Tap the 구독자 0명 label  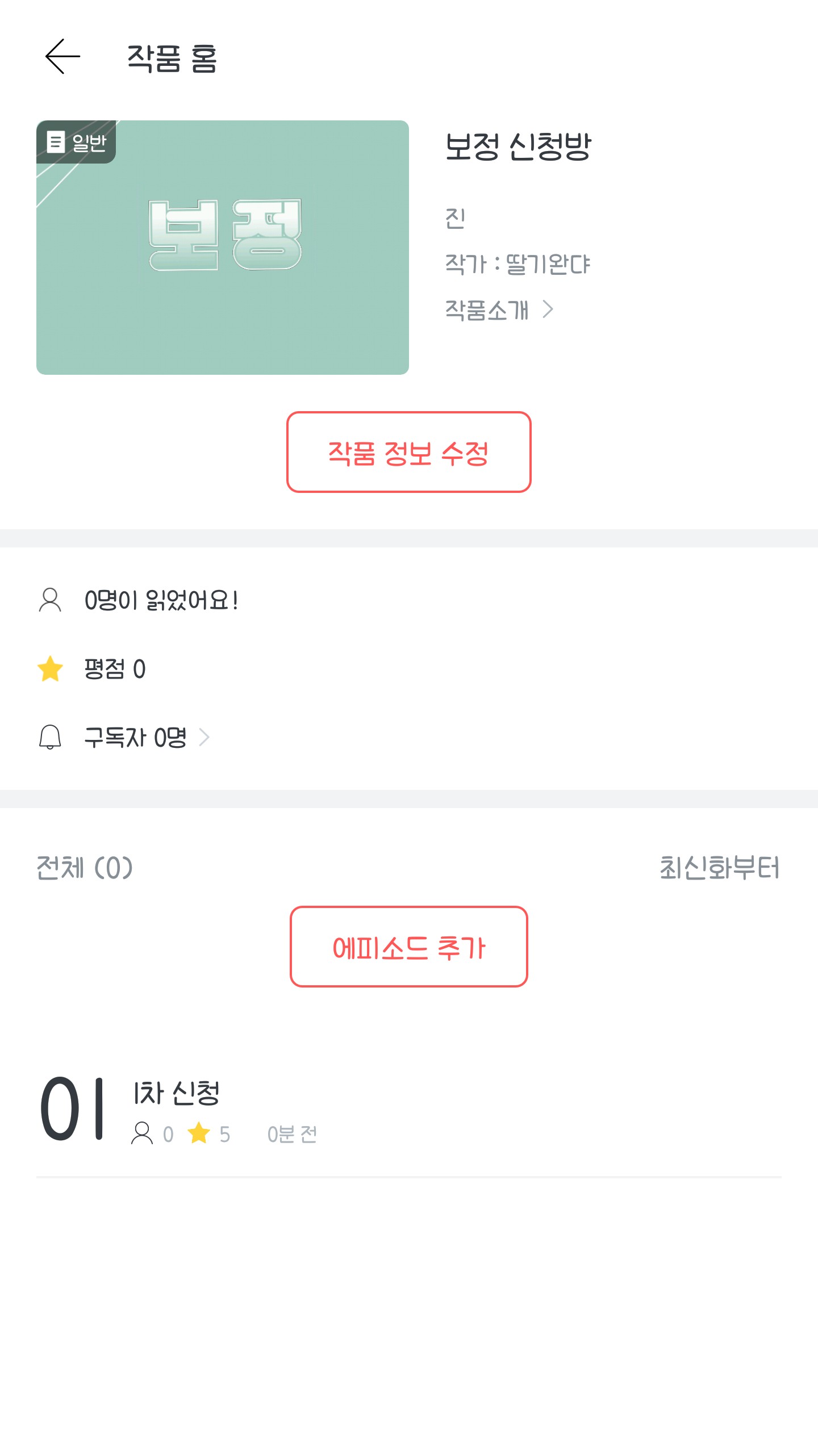(x=135, y=737)
